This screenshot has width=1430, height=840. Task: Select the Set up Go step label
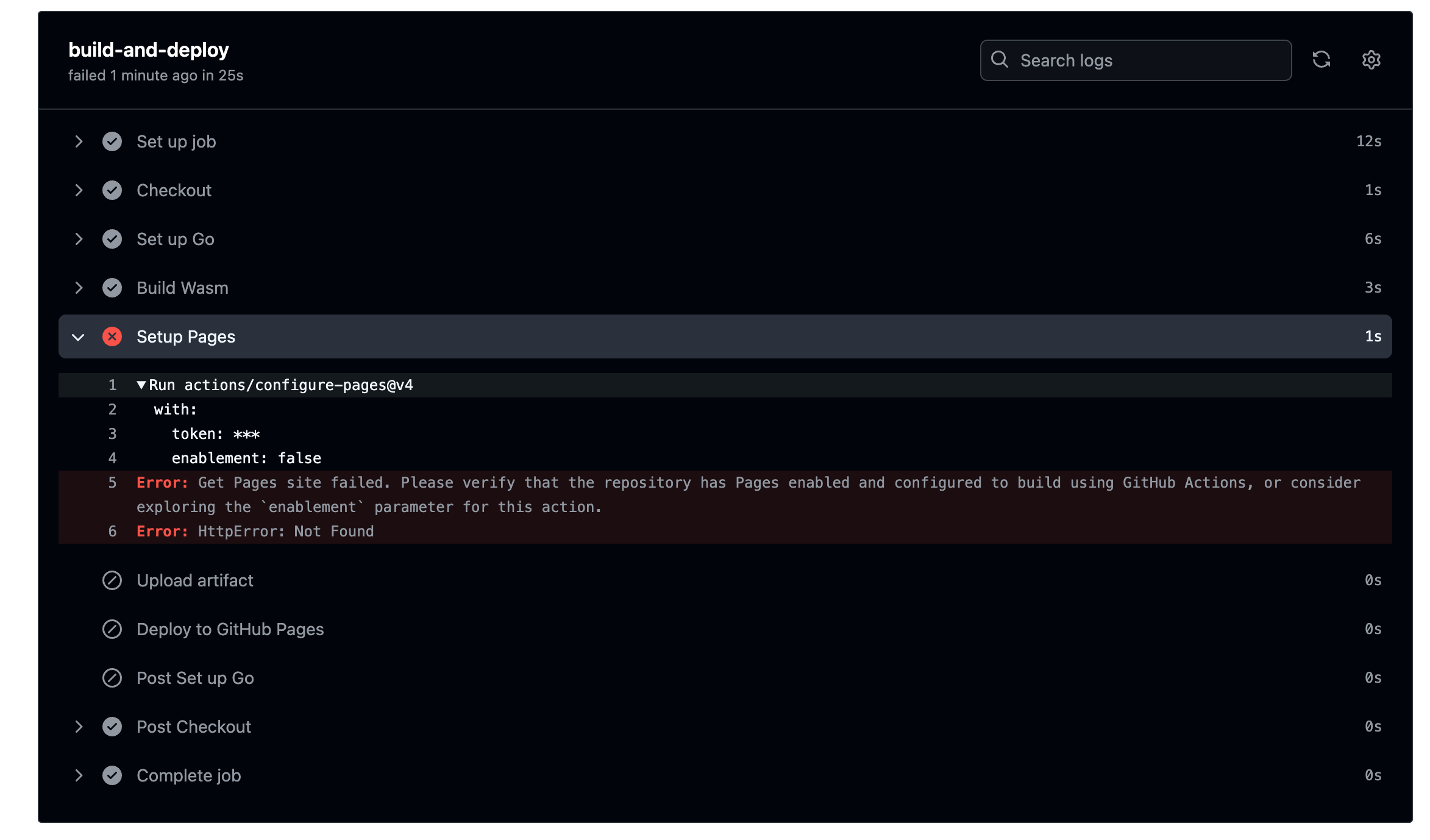coord(176,239)
